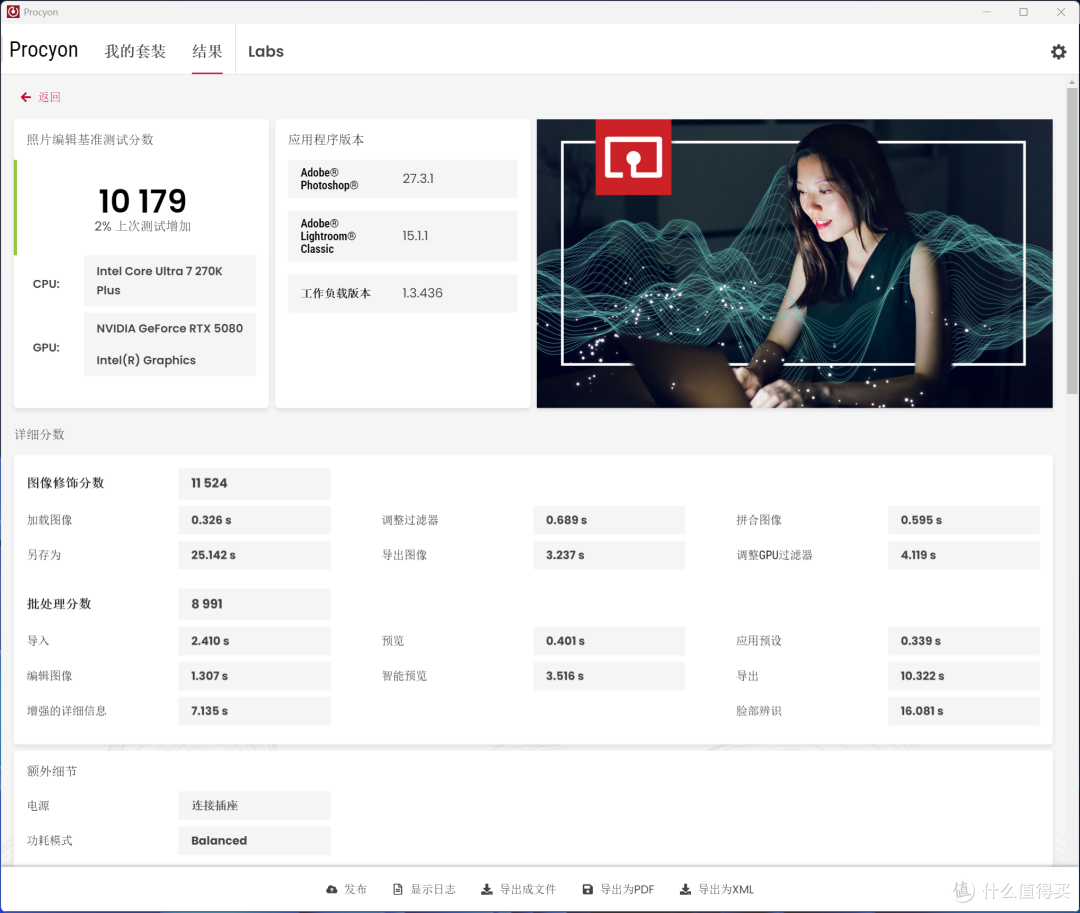
Task: Click the 详细分数 section heading
Action: click(x=39, y=434)
